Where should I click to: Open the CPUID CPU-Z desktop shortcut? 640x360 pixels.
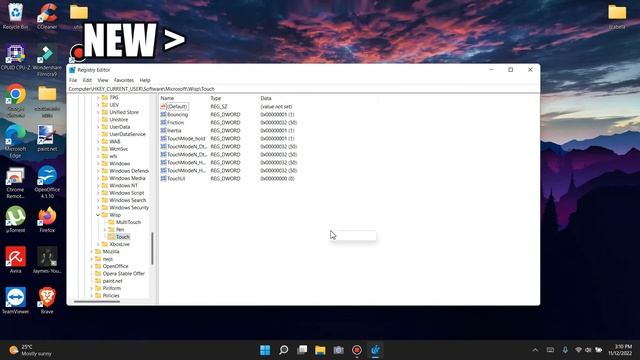[16, 58]
